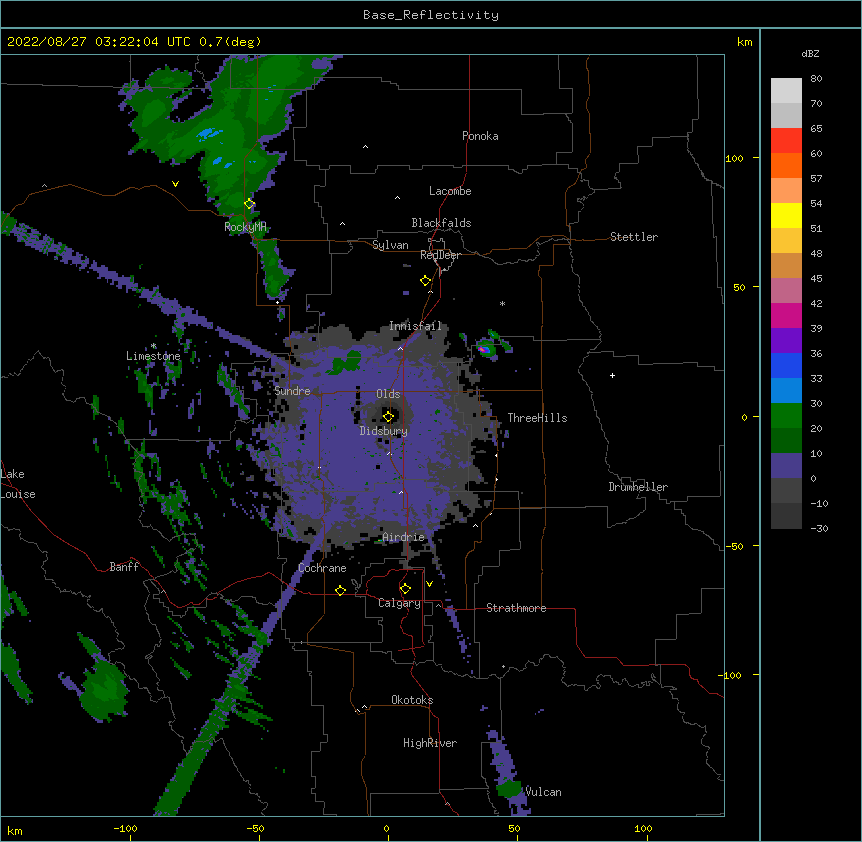Click the white plus marker northwest of Drumheller
Screen dimensions: 862x842
point(612,375)
